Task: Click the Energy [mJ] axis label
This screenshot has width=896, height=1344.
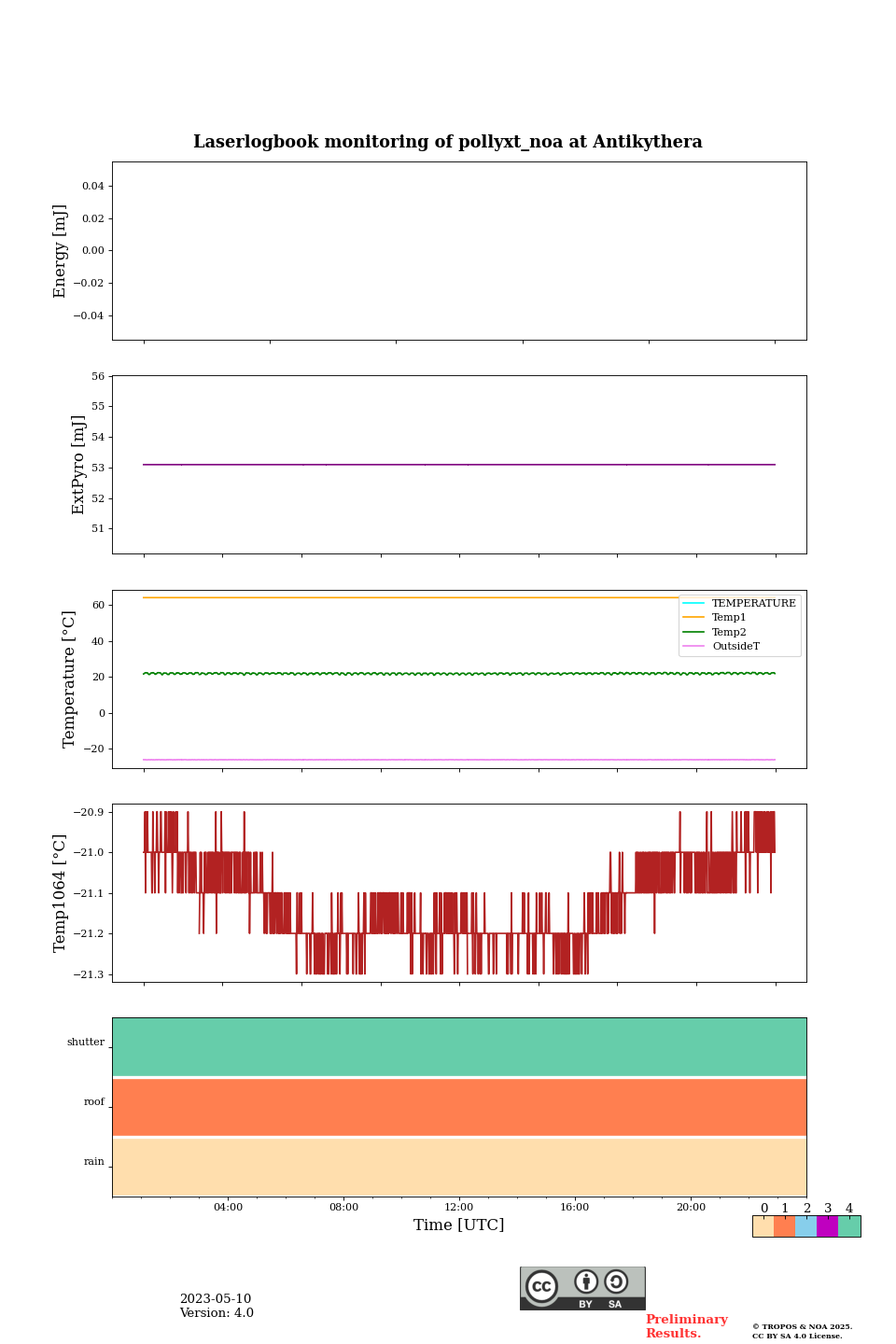Action: [60, 251]
